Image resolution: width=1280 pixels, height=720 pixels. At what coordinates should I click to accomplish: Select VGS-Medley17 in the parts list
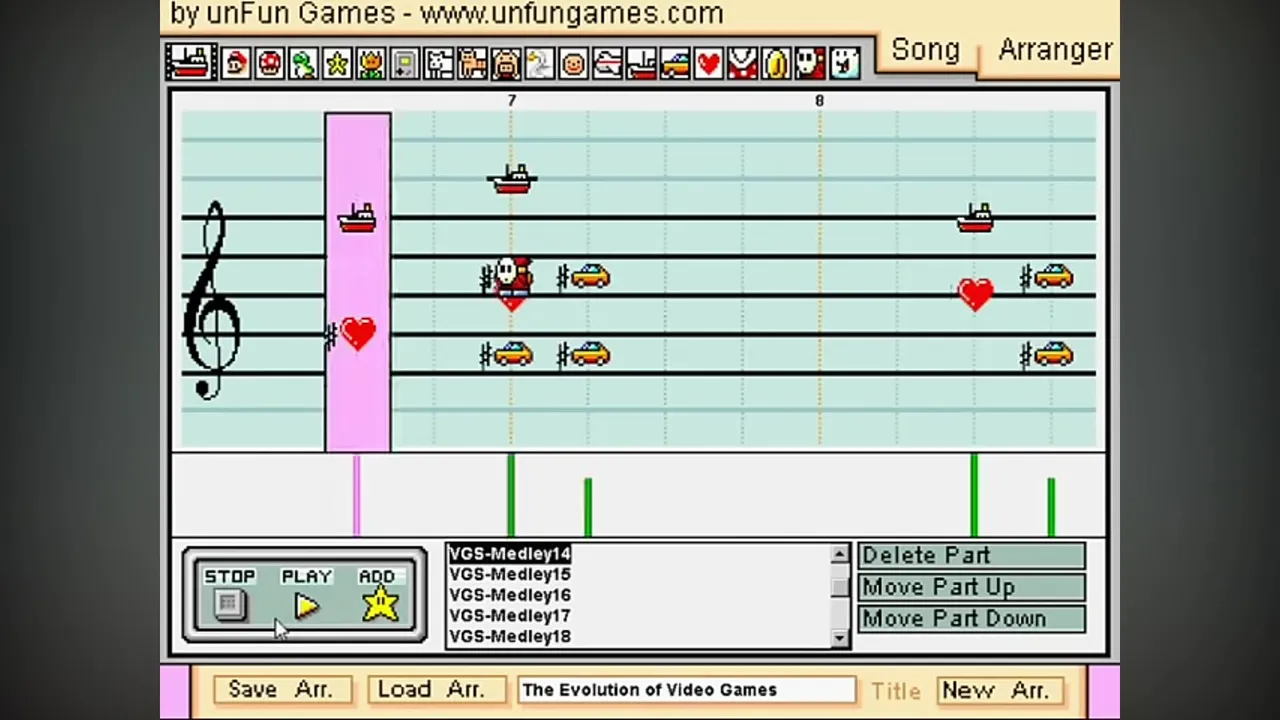(509, 616)
